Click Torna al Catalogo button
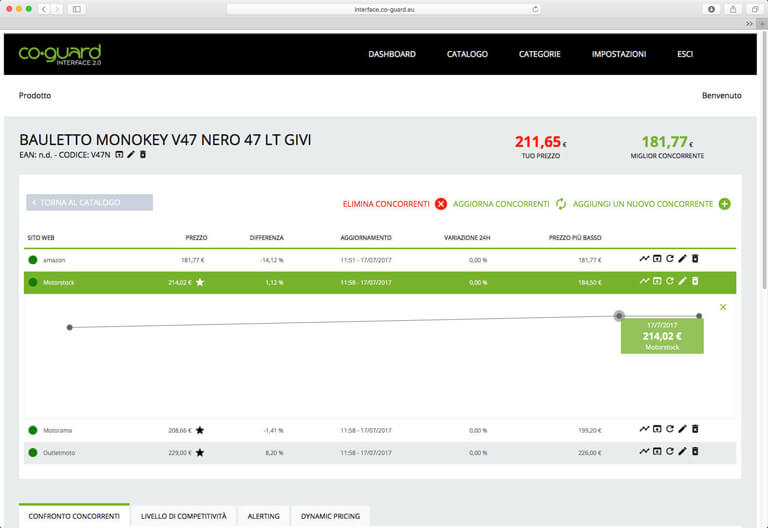768x528 pixels. (x=89, y=202)
